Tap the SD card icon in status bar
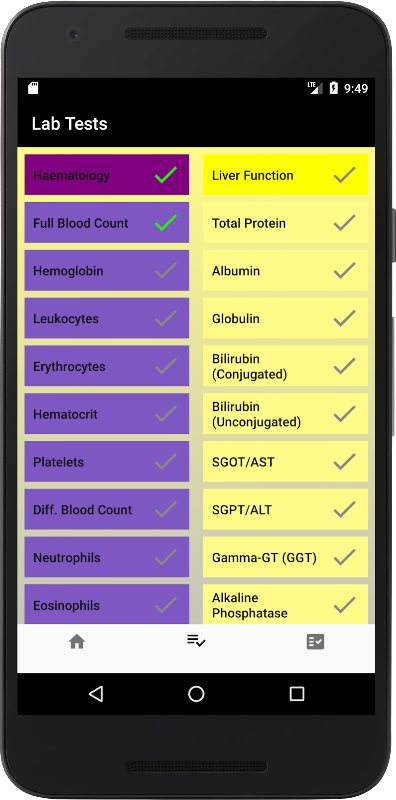The image size is (396, 800). (33, 88)
